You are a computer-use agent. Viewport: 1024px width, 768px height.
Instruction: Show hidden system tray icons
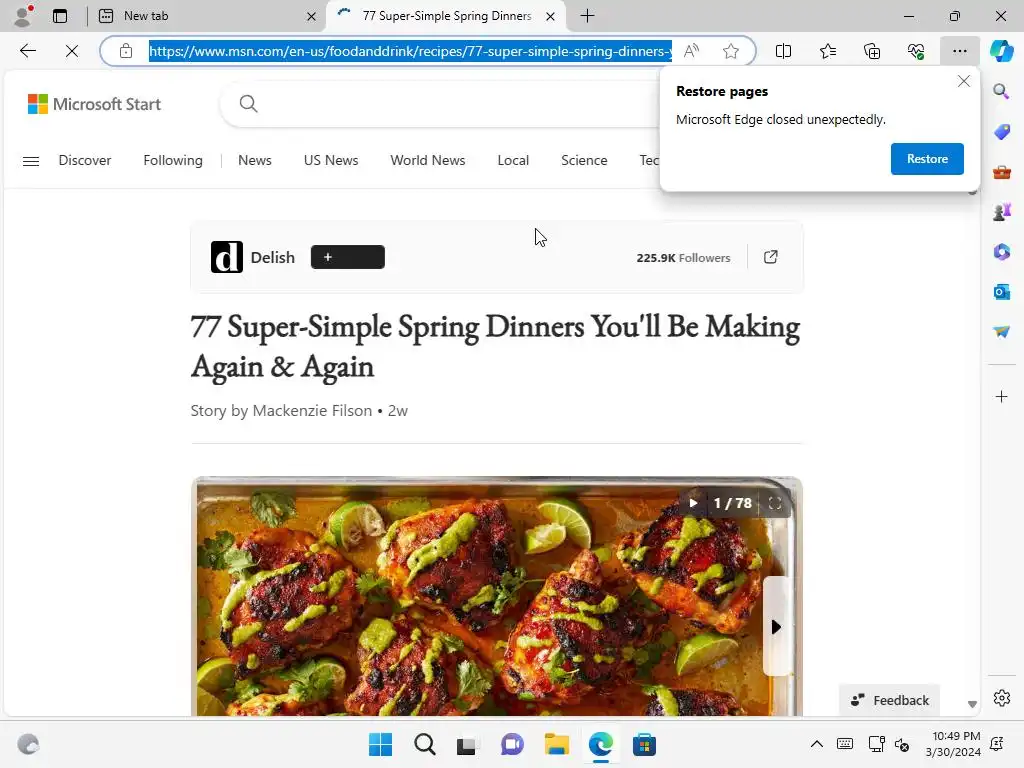tap(816, 744)
